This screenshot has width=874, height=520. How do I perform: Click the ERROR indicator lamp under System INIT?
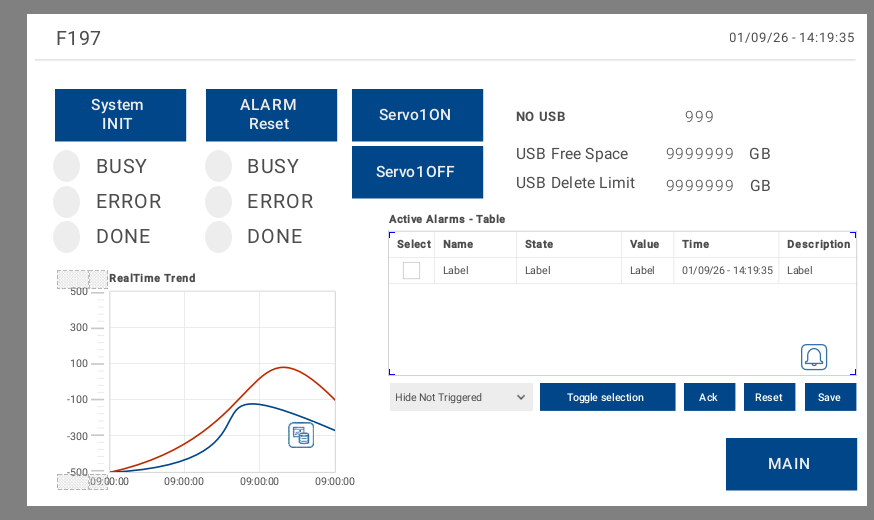point(67,201)
